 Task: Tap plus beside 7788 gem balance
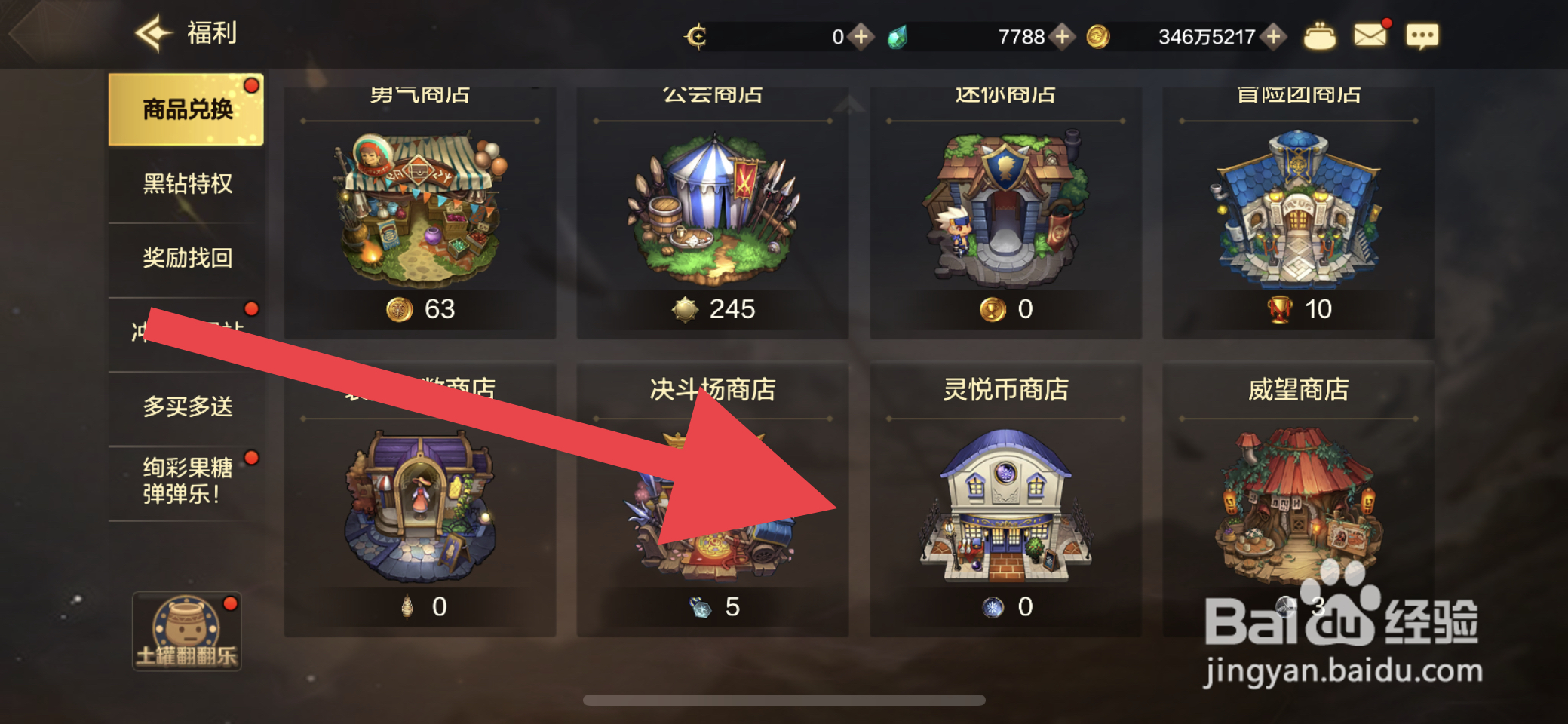[1062, 36]
